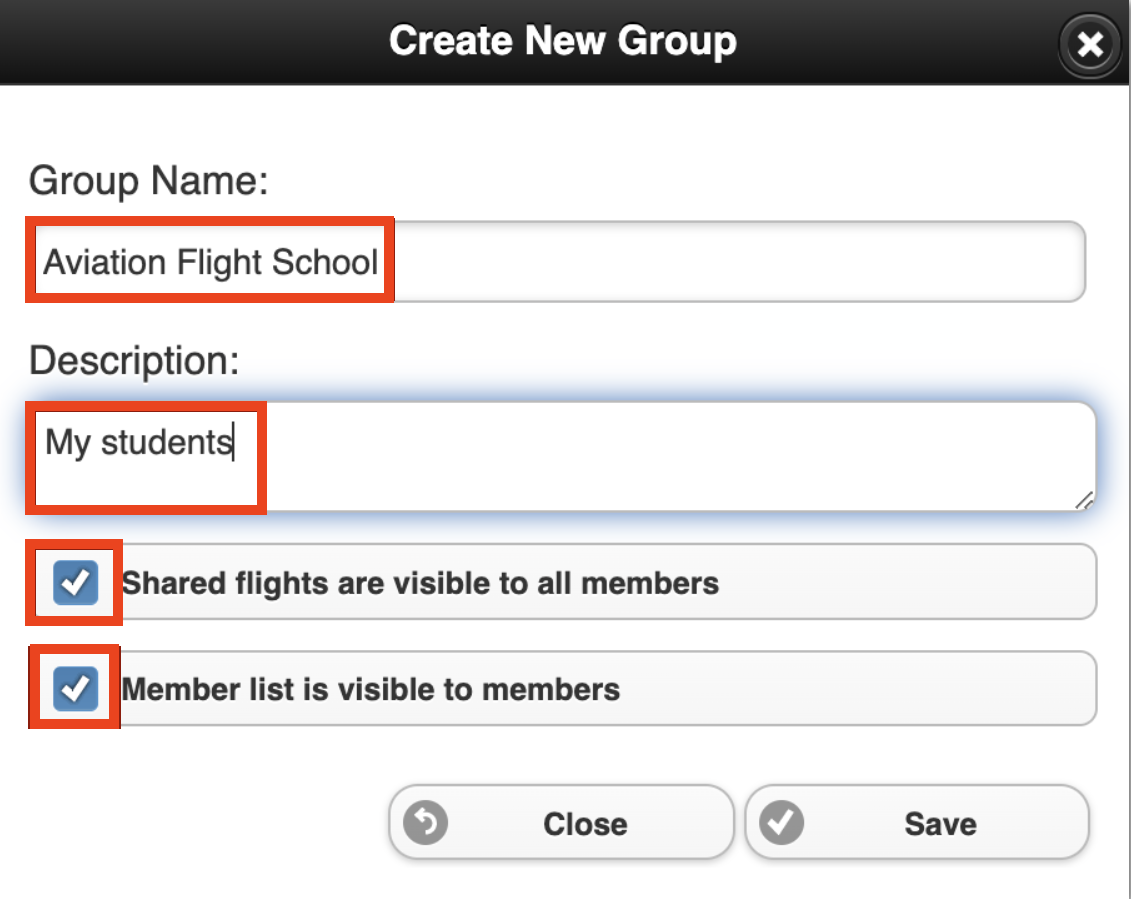Click the word 'students' in Description
Screen dimensions: 1131x899
click(167, 442)
